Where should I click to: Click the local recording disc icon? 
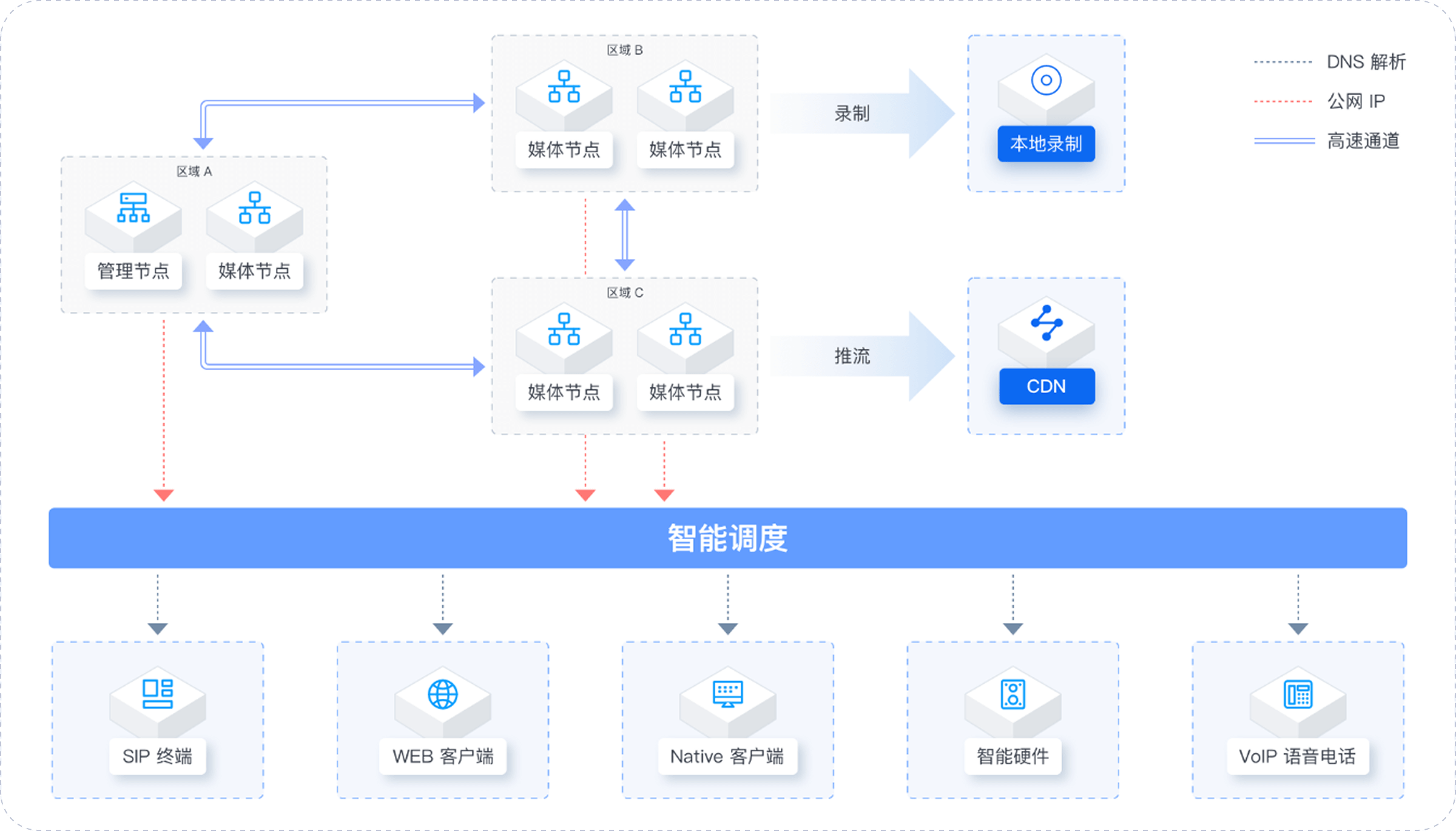1046,80
